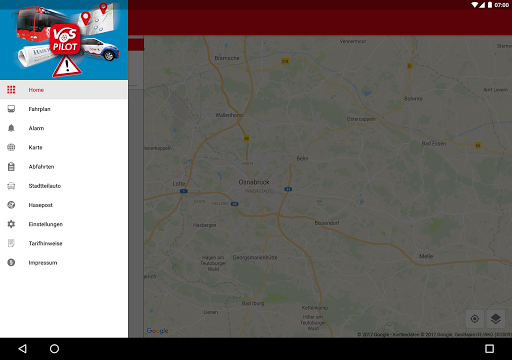Tap the Tarifhinweise document icon
The width and height of the screenshot is (512, 360).
tap(11, 243)
